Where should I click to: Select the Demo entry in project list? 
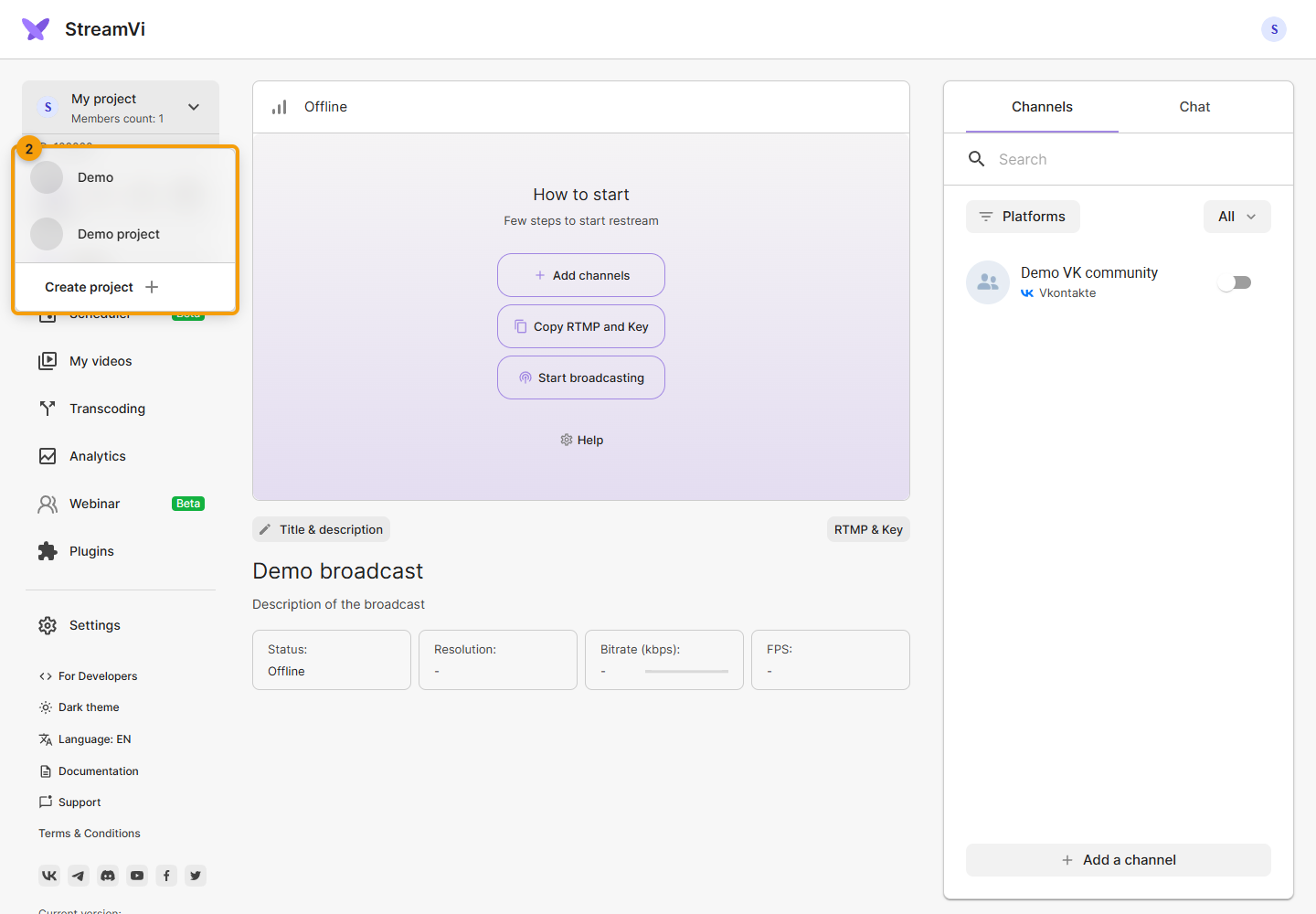[125, 177]
